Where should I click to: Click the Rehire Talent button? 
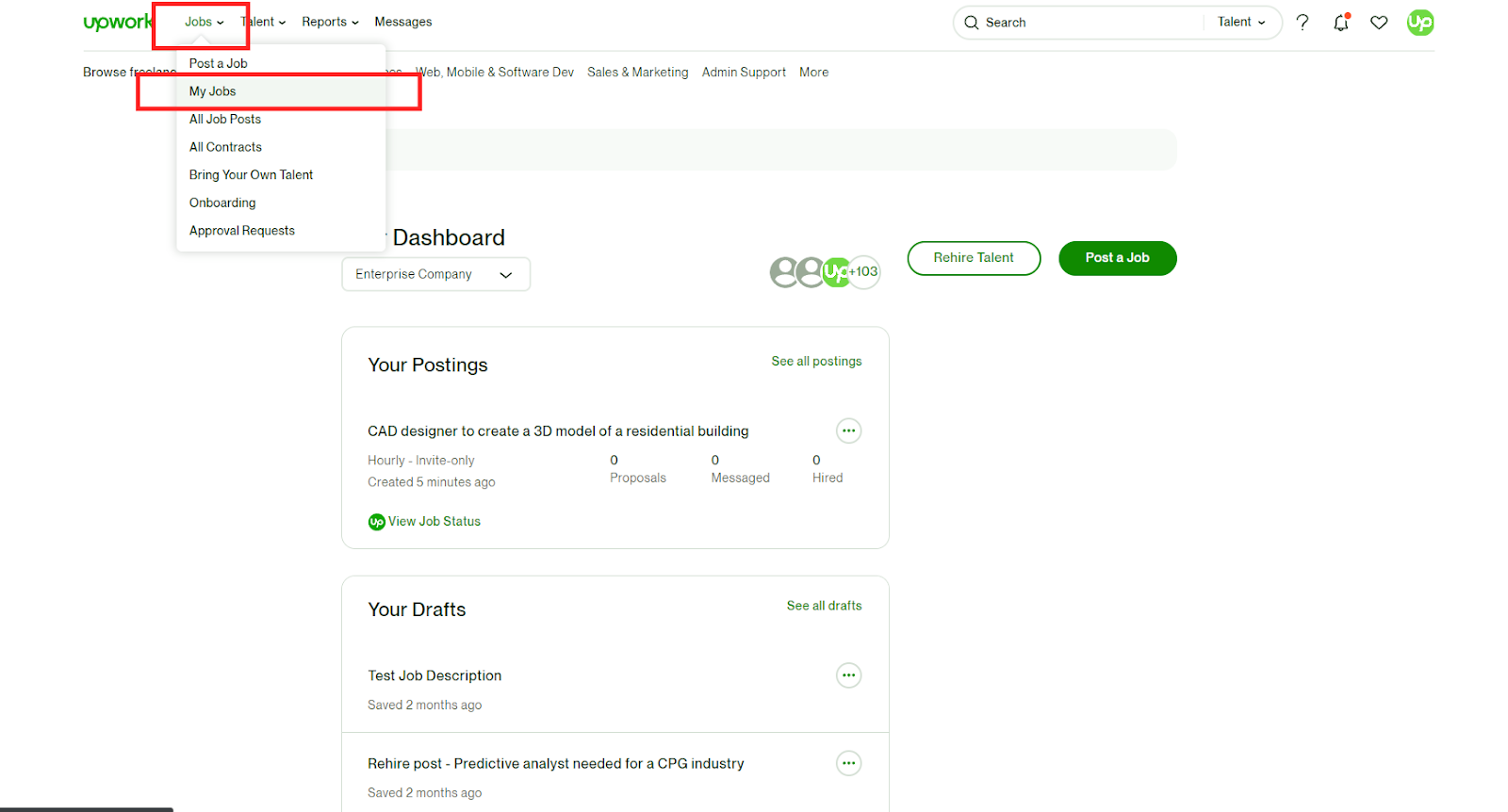tap(974, 258)
